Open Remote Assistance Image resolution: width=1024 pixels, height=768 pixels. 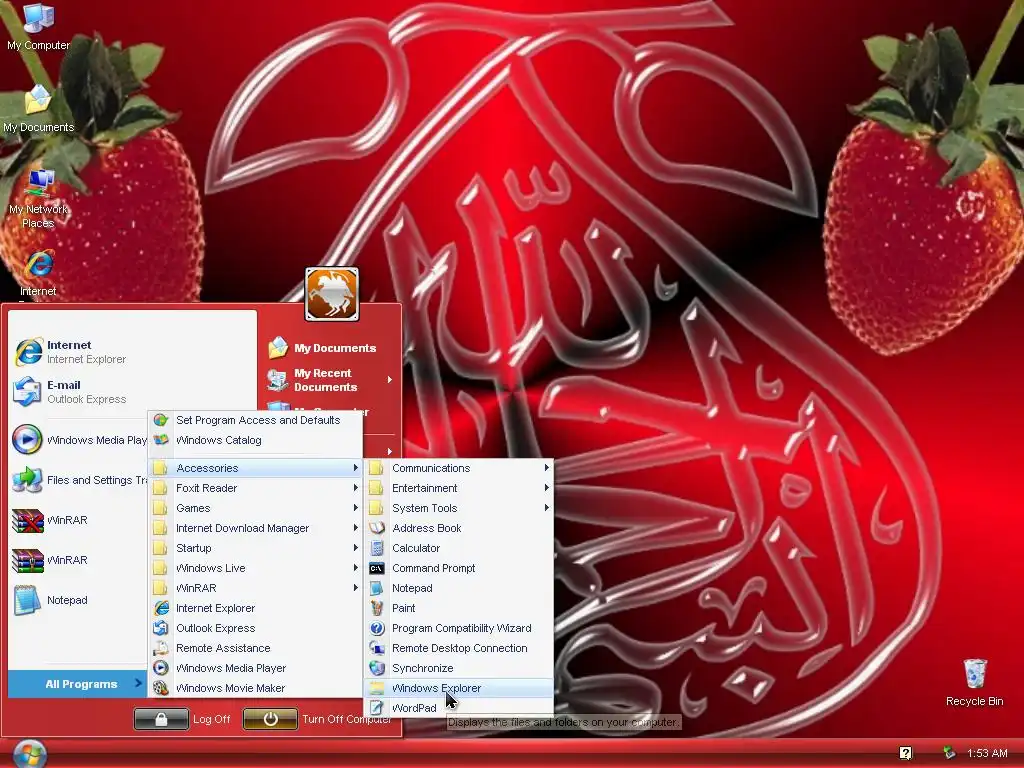(x=255, y=648)
